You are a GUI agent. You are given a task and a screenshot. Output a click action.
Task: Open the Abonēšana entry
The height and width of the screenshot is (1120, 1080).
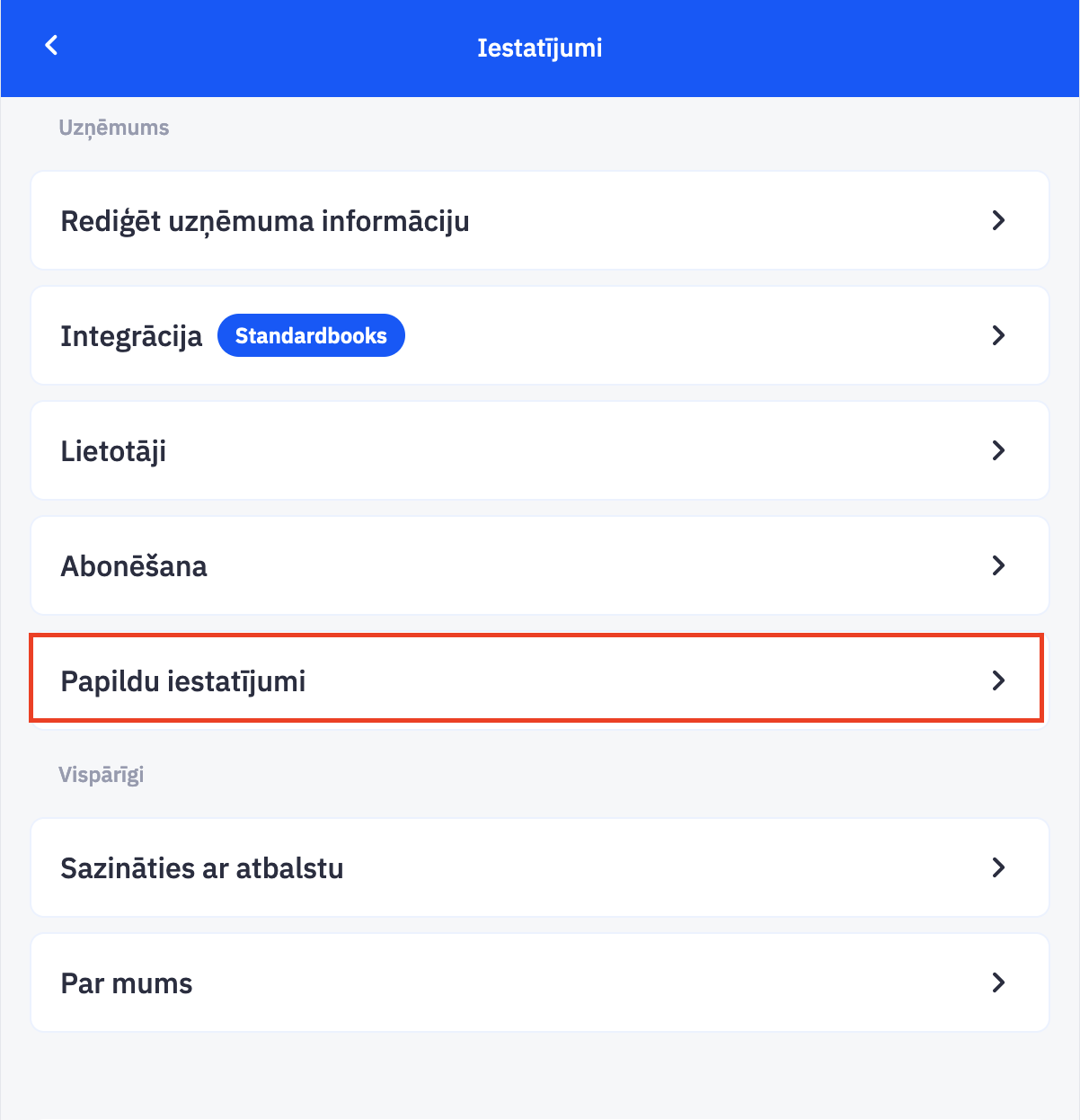[134, 566]
